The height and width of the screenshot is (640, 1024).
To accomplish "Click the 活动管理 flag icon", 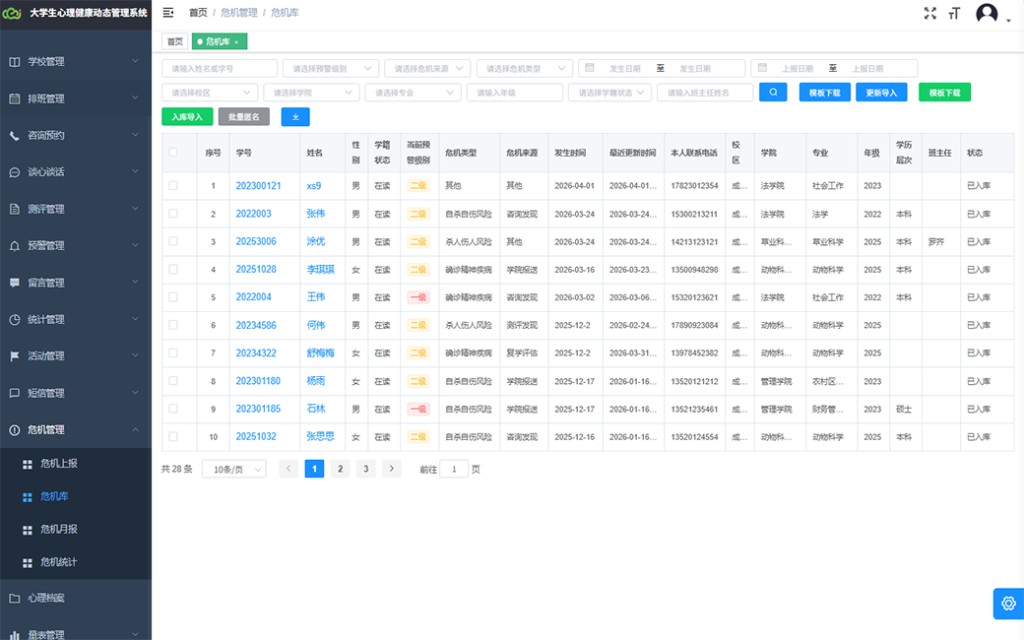I will coord(14,356).
